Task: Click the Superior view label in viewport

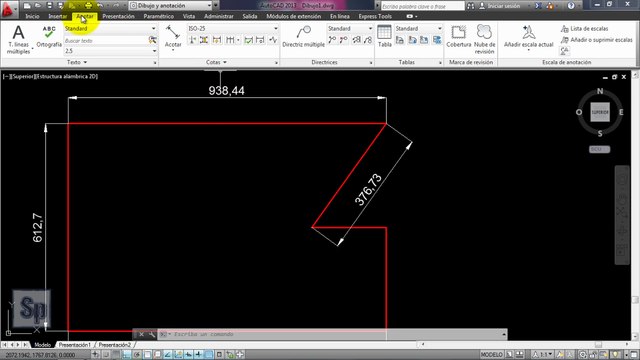Action: (23, 76)
